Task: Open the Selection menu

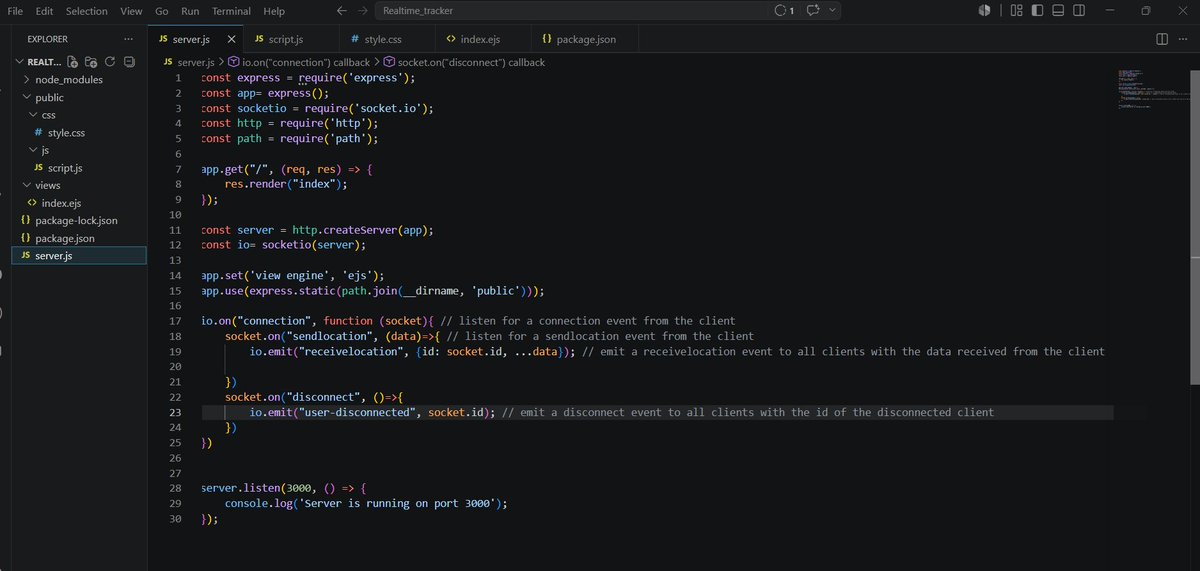Action: pyautogui.click(x=87, y=11)
